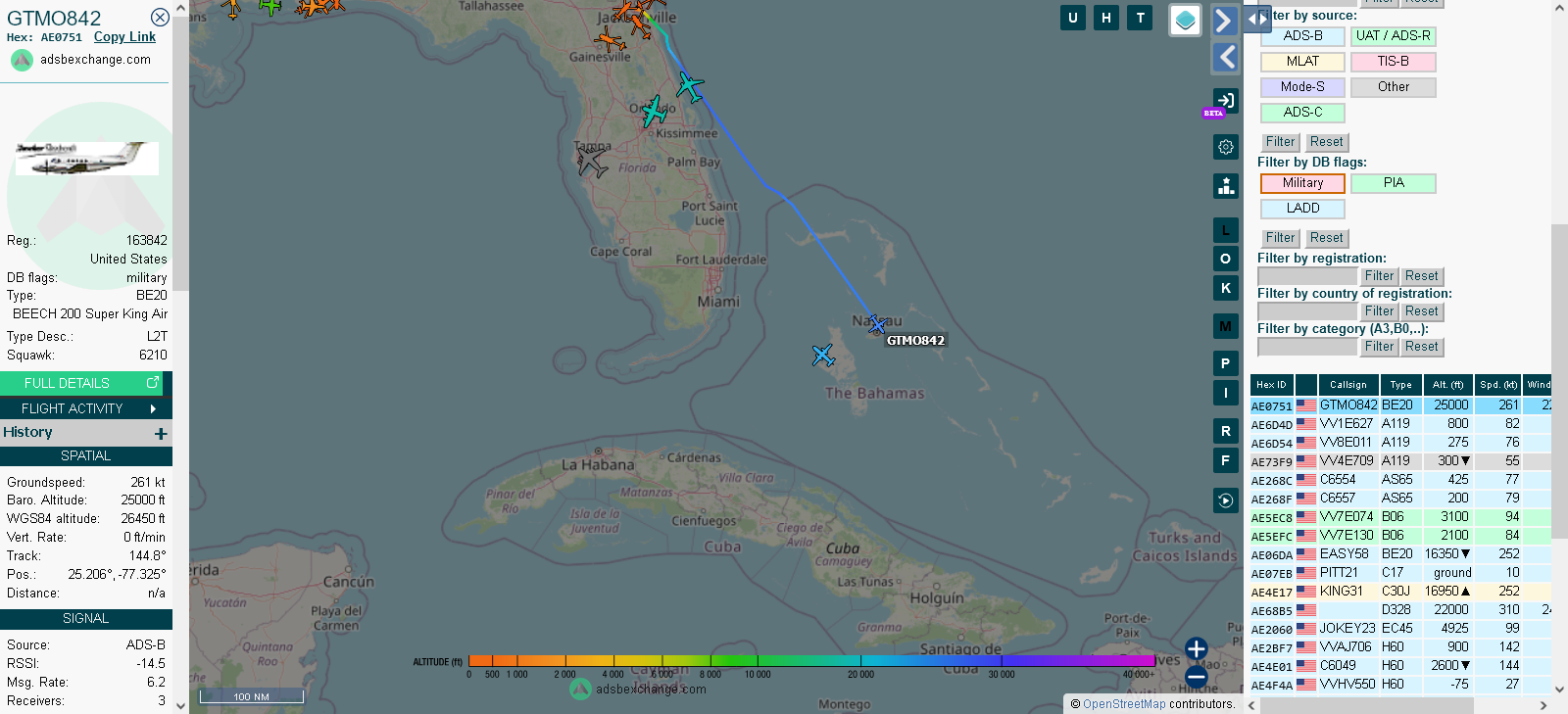Toggle the PIA DB flag filter
The height and width of the screenshot is (714, 1568).
[x=1393, y=183]
